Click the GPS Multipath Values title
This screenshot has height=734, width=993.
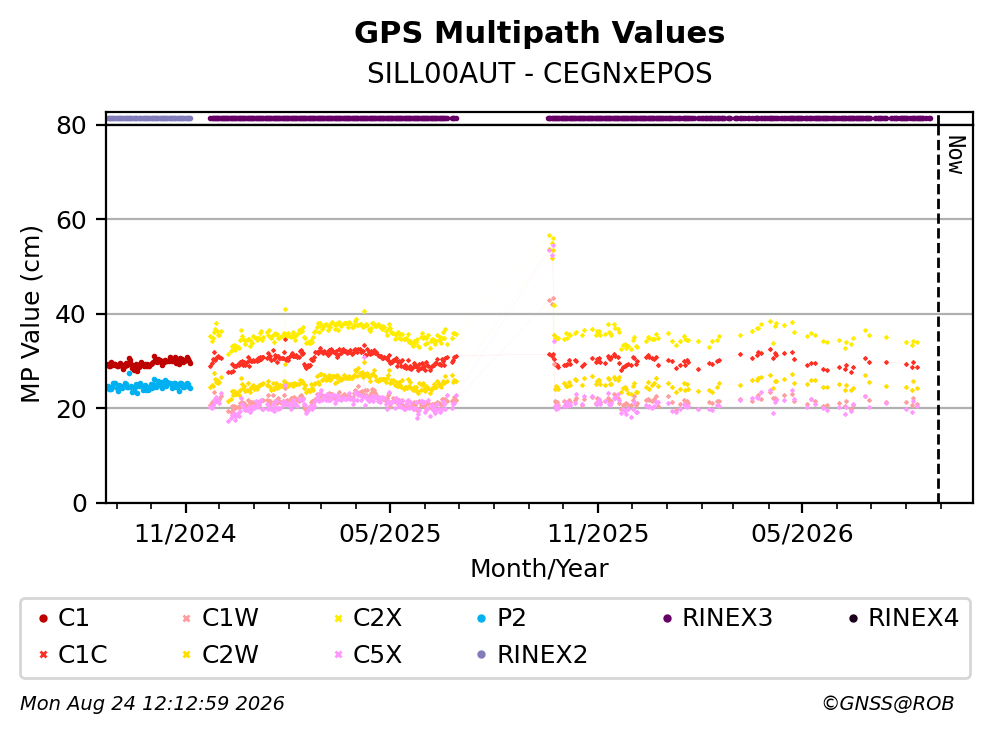540,33
